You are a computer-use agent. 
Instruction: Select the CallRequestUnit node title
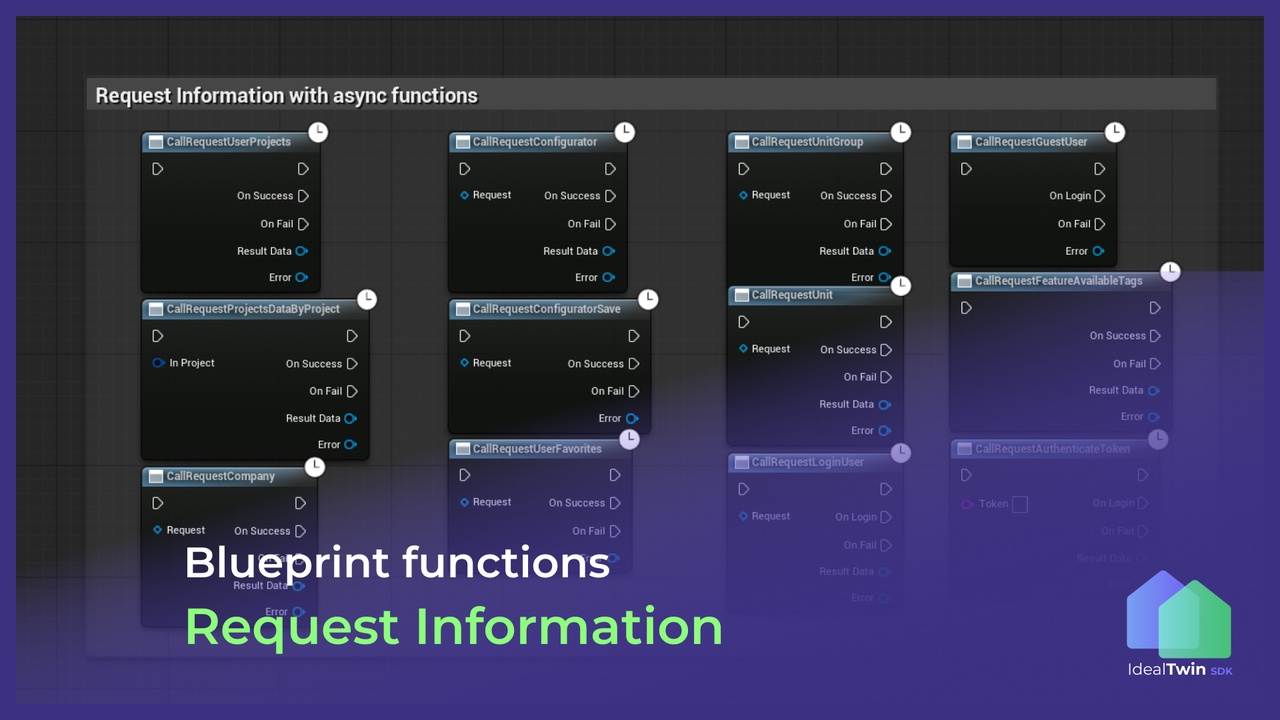tap(792, 295)
